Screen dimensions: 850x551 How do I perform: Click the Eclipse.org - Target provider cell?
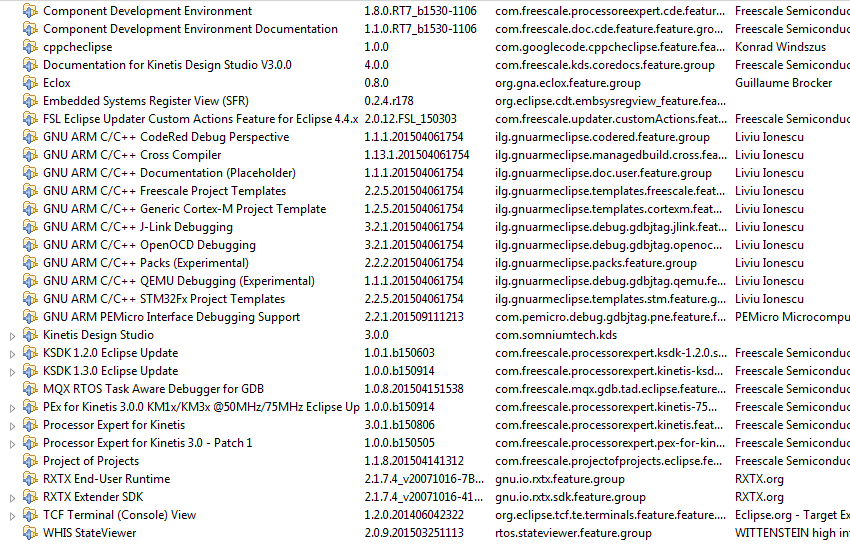(793, 515)
